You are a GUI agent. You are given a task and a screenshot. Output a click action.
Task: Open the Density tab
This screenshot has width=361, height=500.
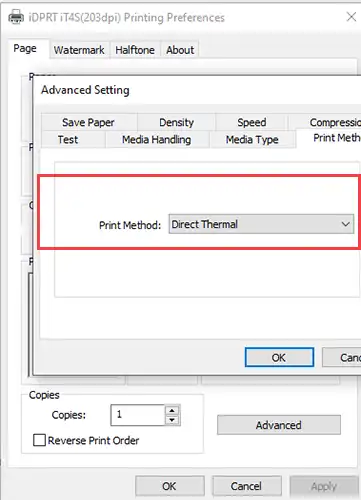coord(176,122)
